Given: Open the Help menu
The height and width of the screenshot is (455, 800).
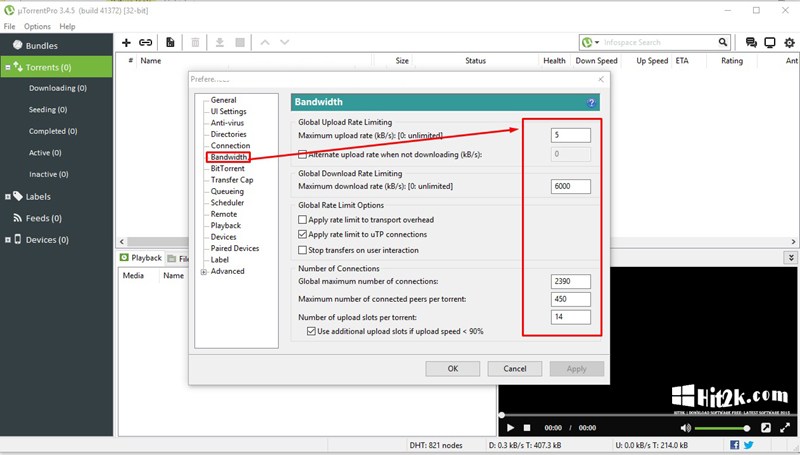Looking at the screenshot, I should point(67,26).
